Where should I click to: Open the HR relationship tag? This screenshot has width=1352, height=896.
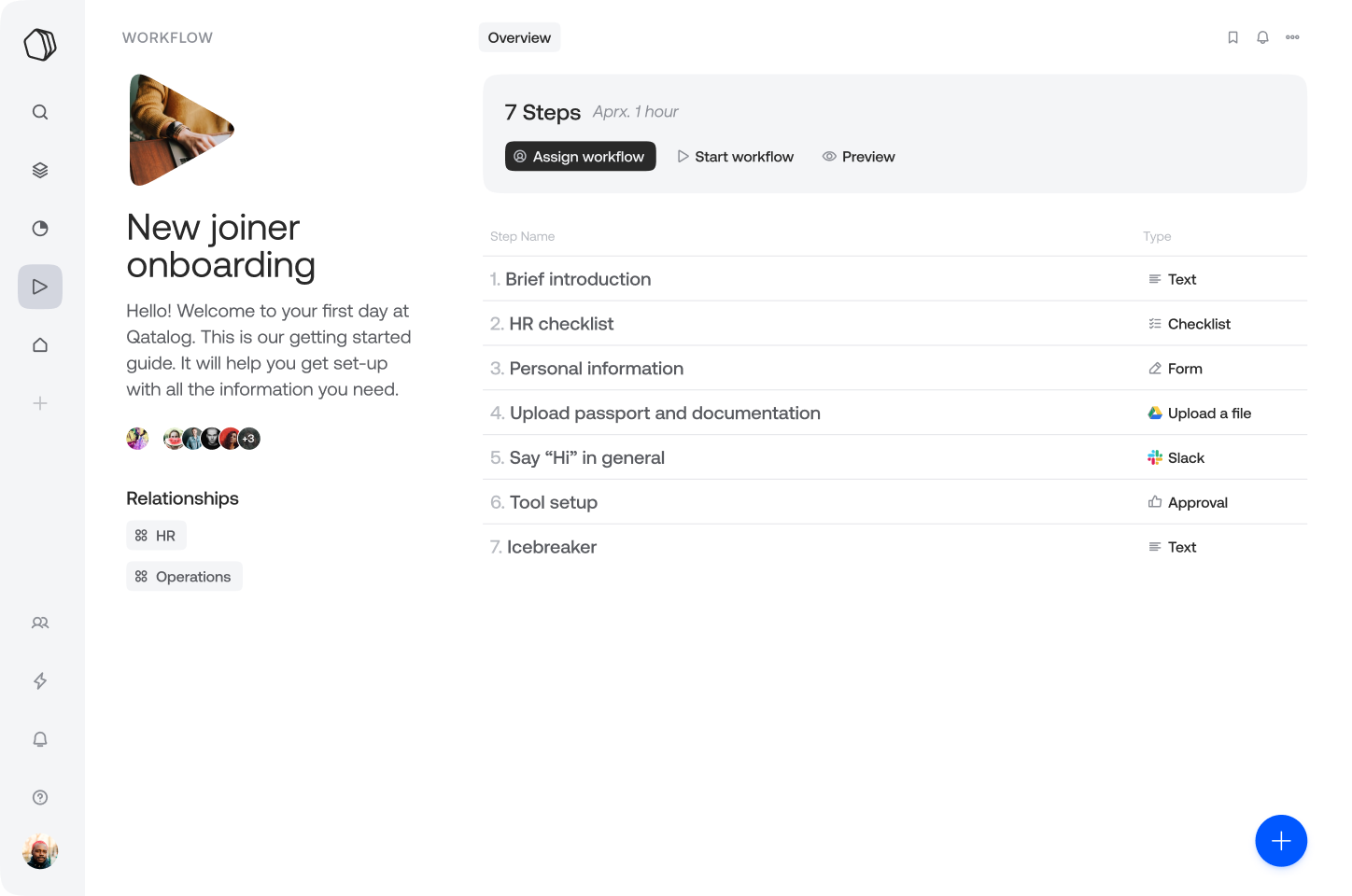156,536
